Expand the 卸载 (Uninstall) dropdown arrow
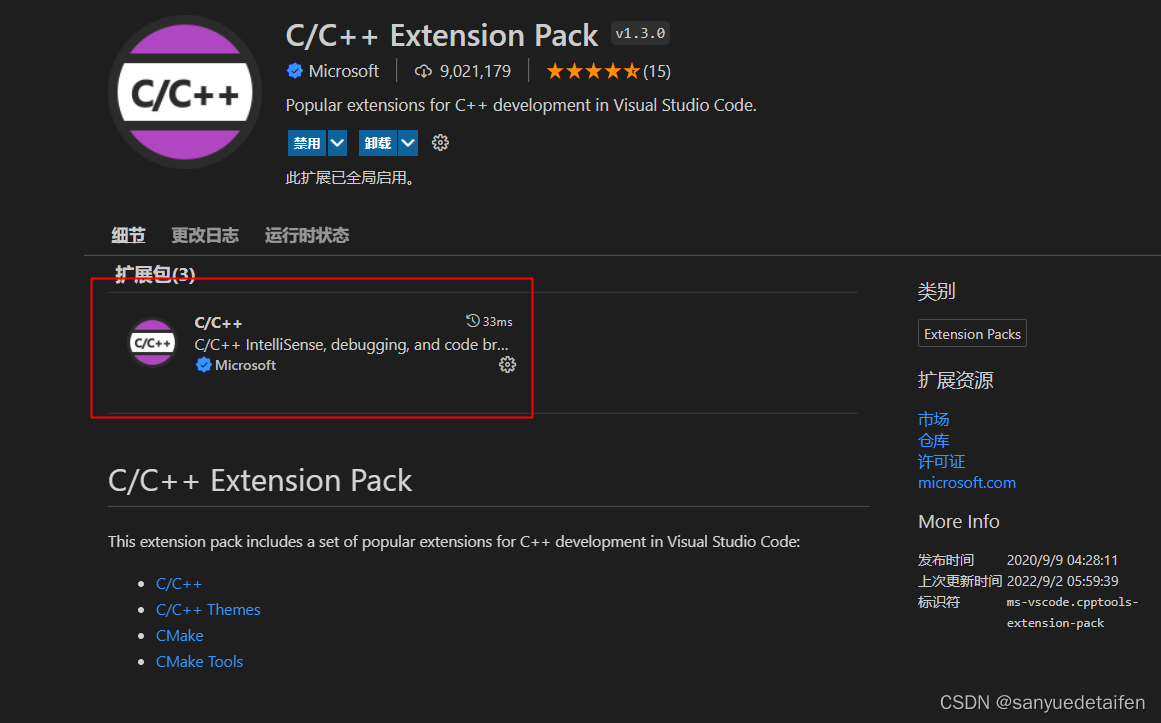1161x723 pixels. click(408, 143)
